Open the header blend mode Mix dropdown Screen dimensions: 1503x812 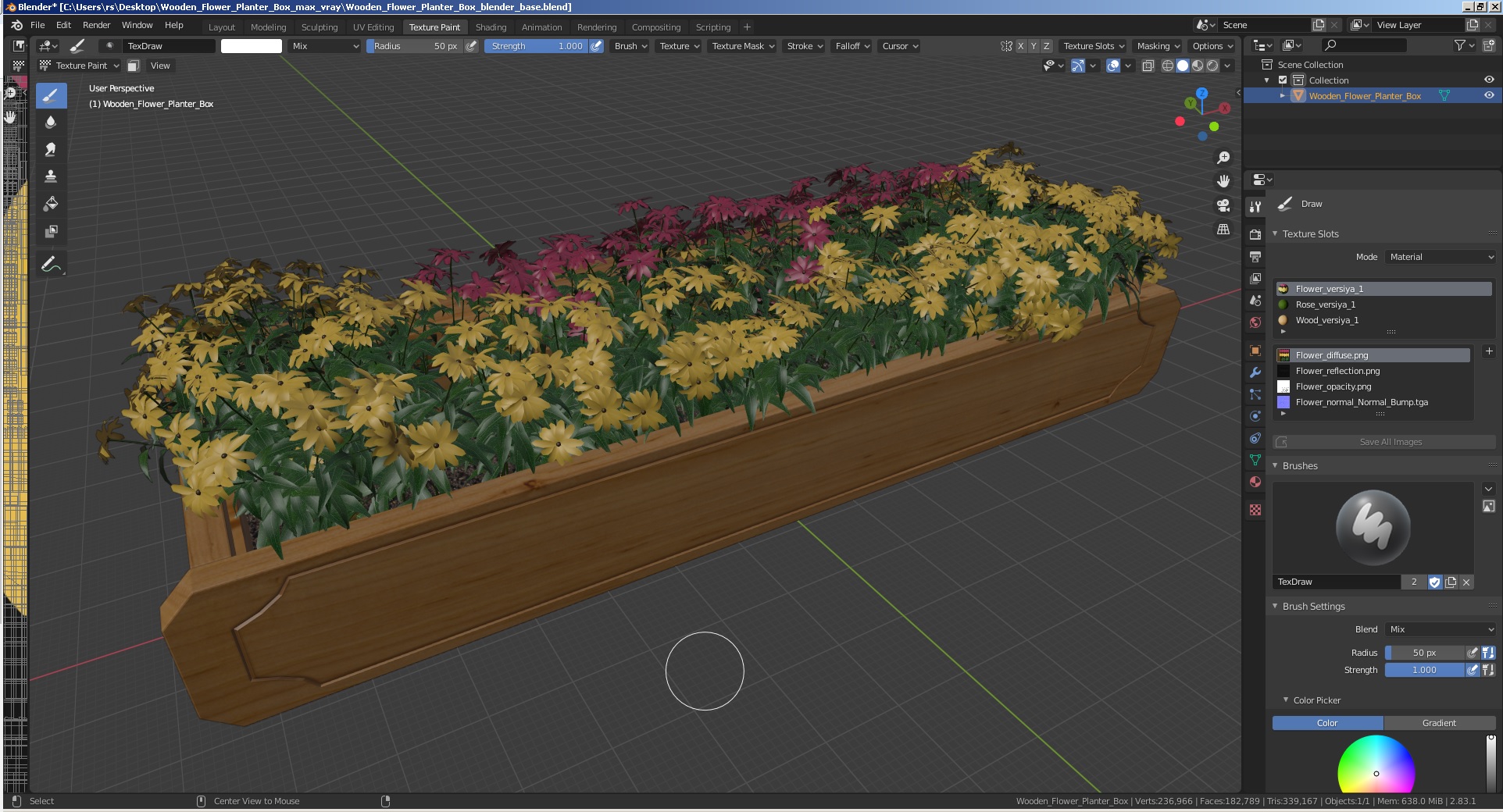click(325, 46)
